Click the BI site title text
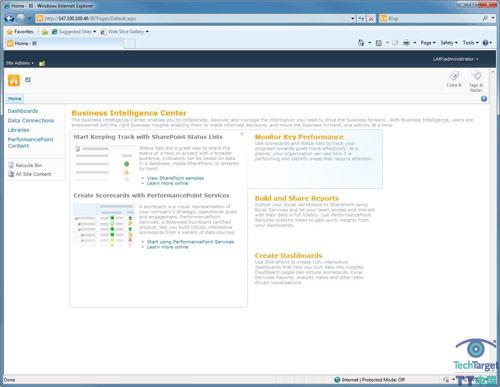This screenshot has width=500, height=387. coord(28,80)
